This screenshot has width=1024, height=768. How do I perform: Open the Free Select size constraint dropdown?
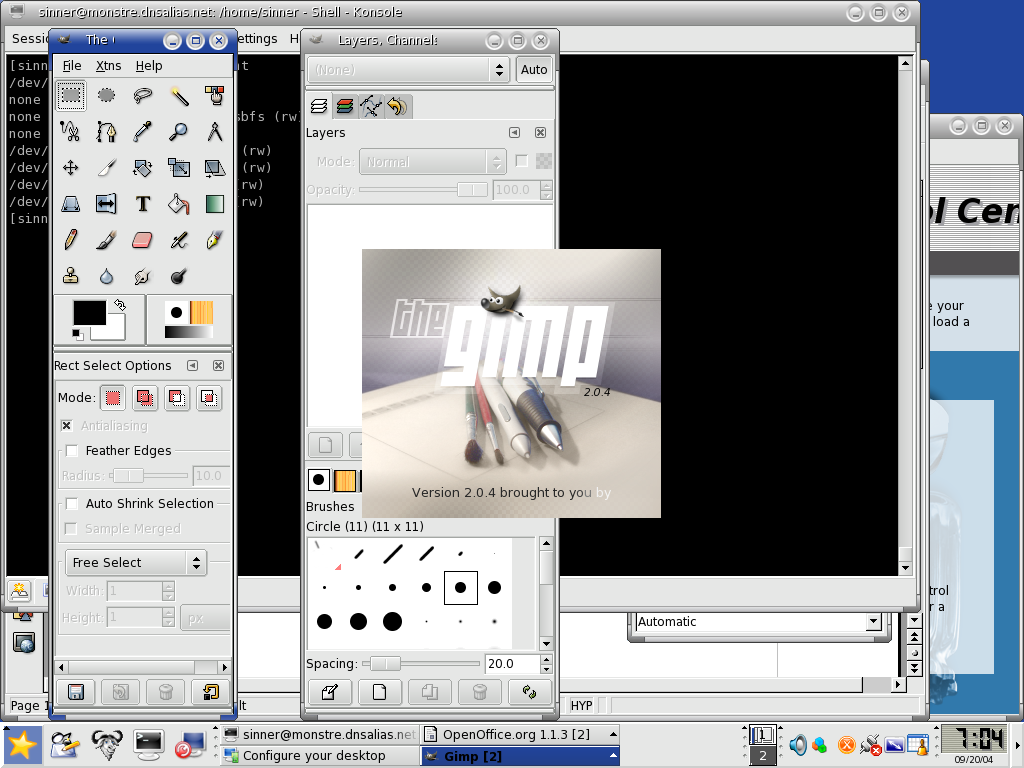point(136,563)
